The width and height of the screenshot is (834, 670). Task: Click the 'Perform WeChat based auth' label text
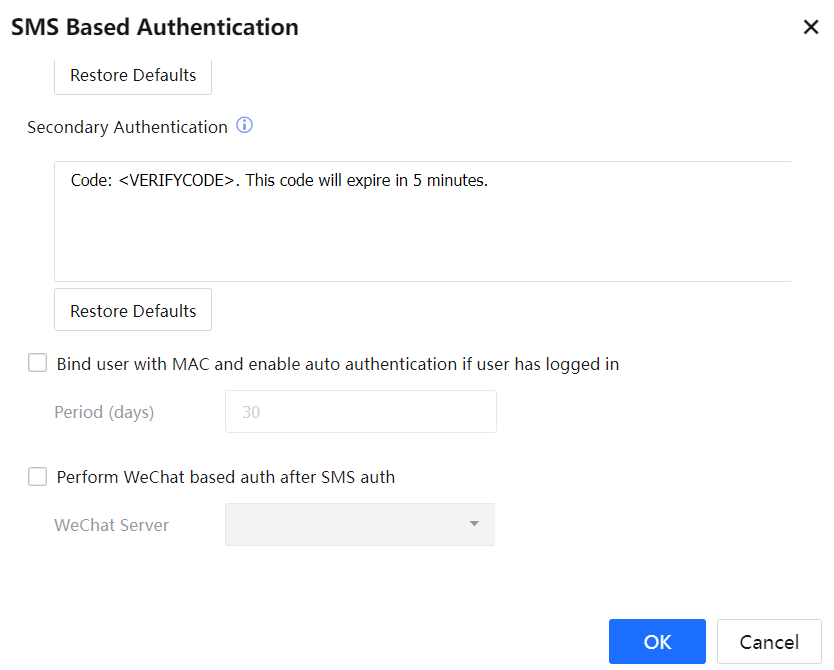pos(225,477)
